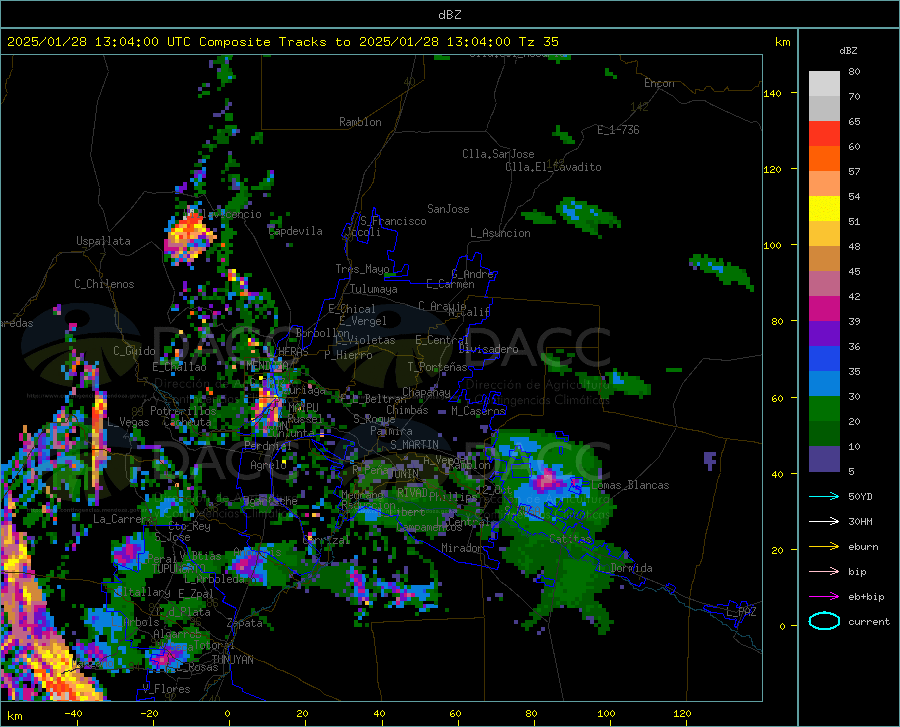The width and height of the screenshot is (900, 727).
Task: Click the L_PAZ map label
Action: point(741,612)
